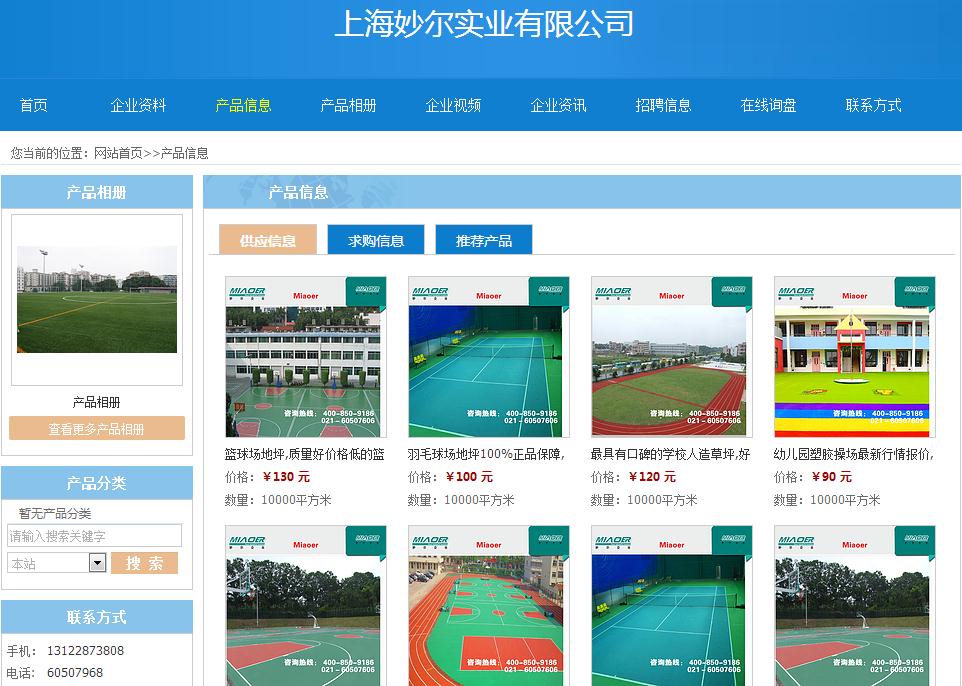Viewport: 962px width, 686px height.
Task: Click the 暂无产品分类 text
Action: 55,514
